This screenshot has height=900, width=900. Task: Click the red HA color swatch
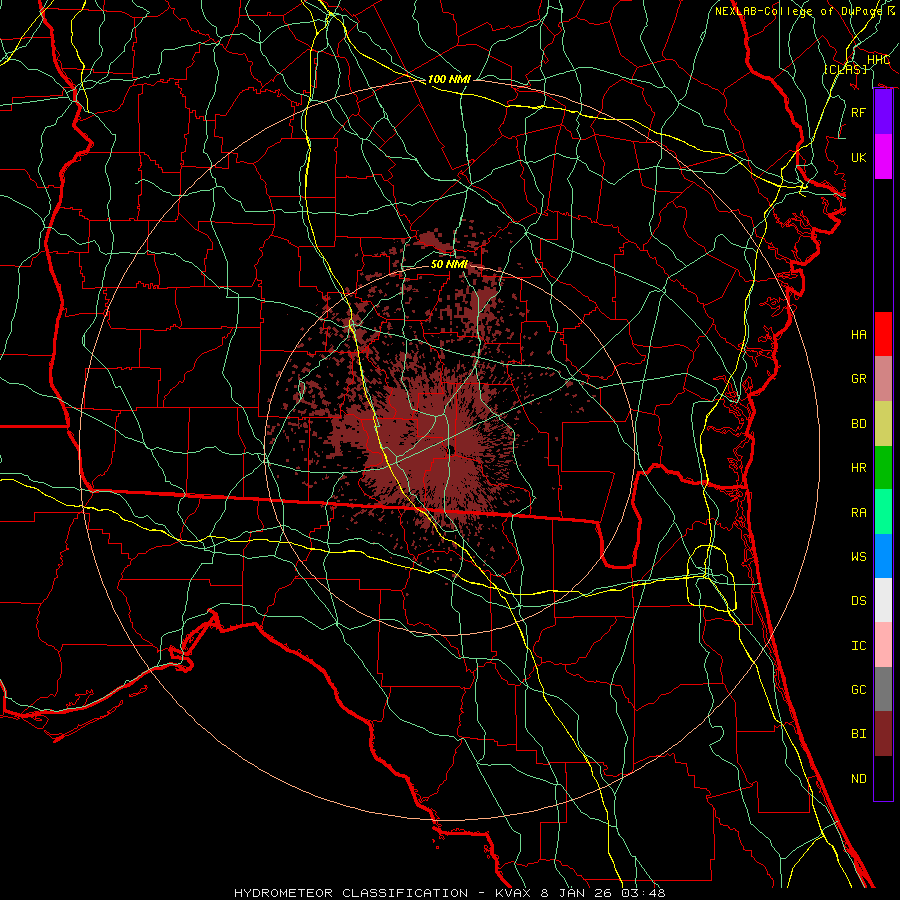click(x=883, y=334)
